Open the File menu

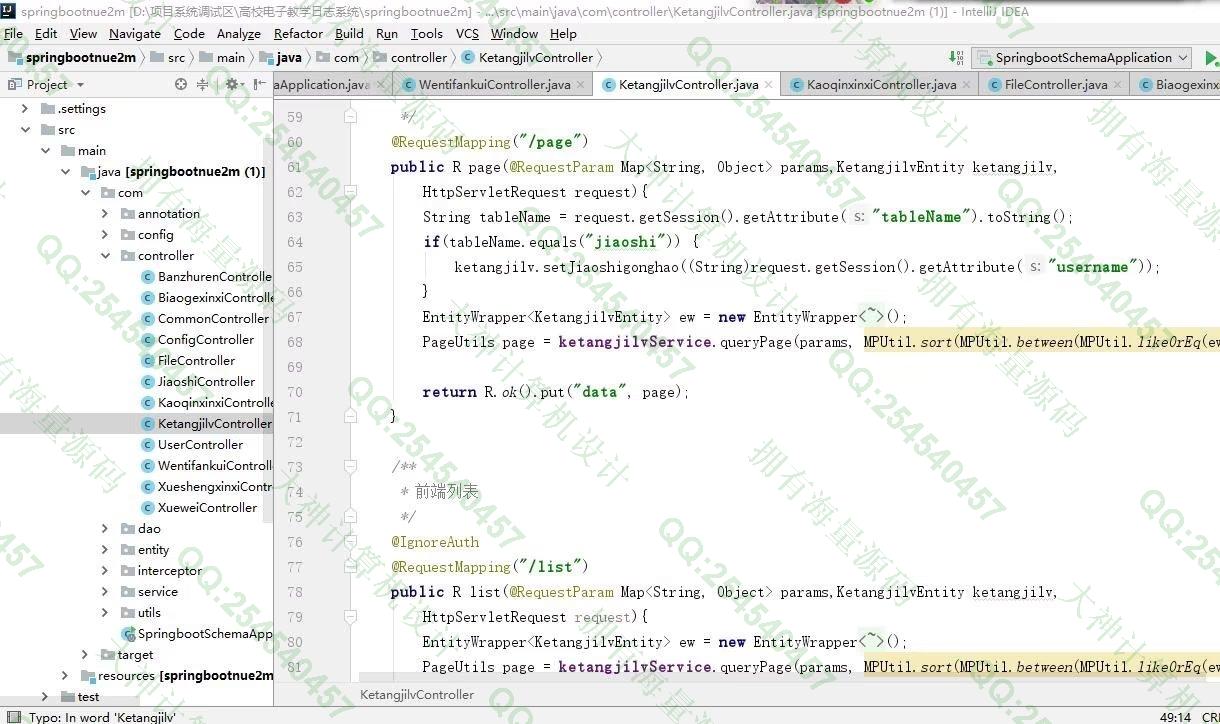[x=13, y=33]
